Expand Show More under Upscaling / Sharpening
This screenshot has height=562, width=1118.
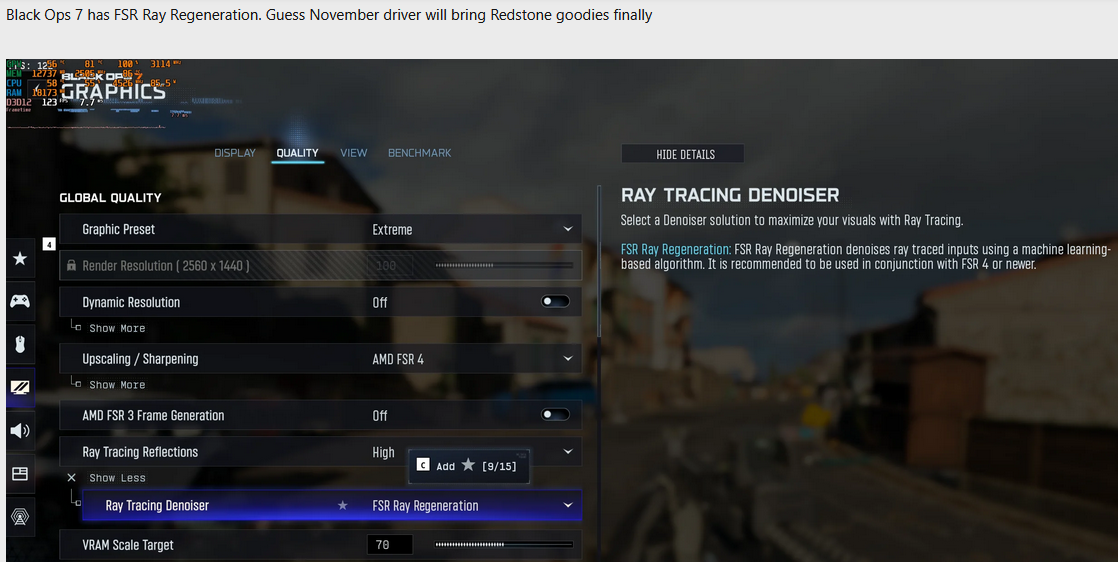coord(117,384)
